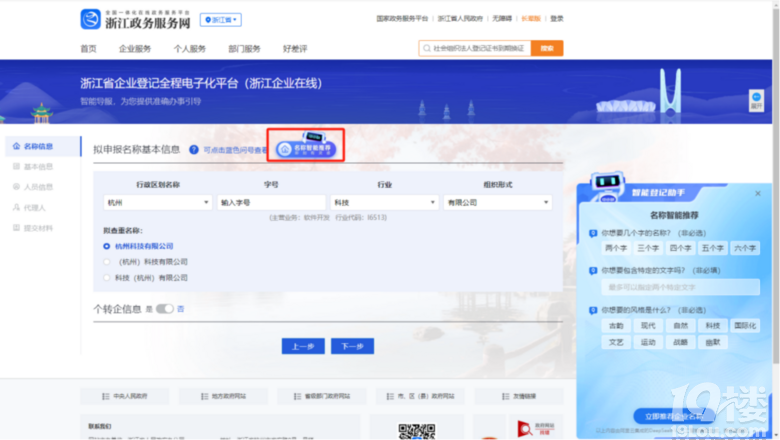This screenshot has height=440, width=780.
Task: Open the 组织形式 dropdown showing 有限公司
Action: 498,202
